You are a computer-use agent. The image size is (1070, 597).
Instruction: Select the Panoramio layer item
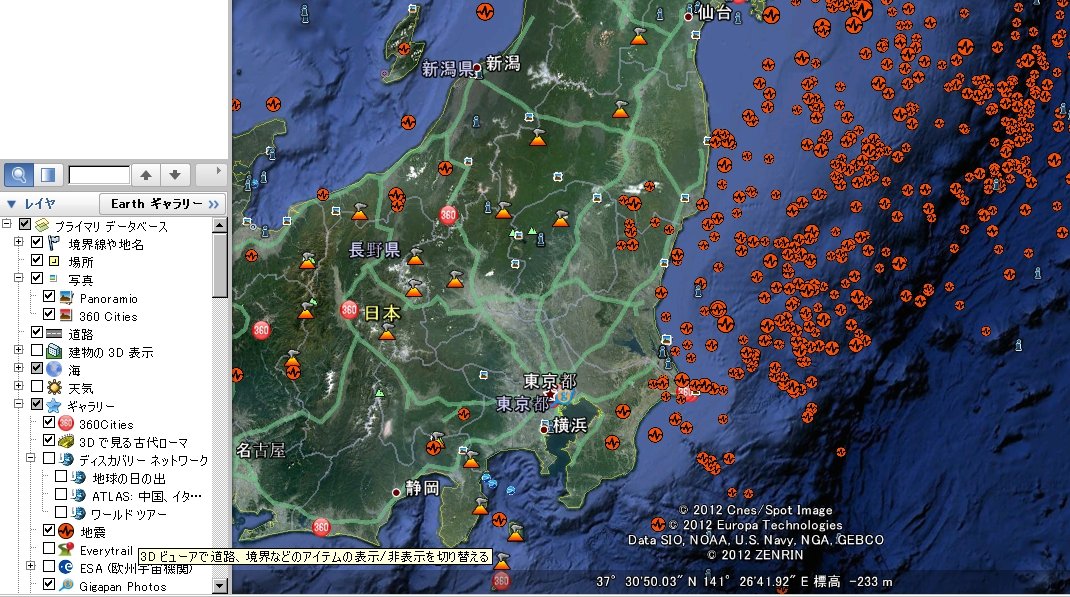[108, 298]
